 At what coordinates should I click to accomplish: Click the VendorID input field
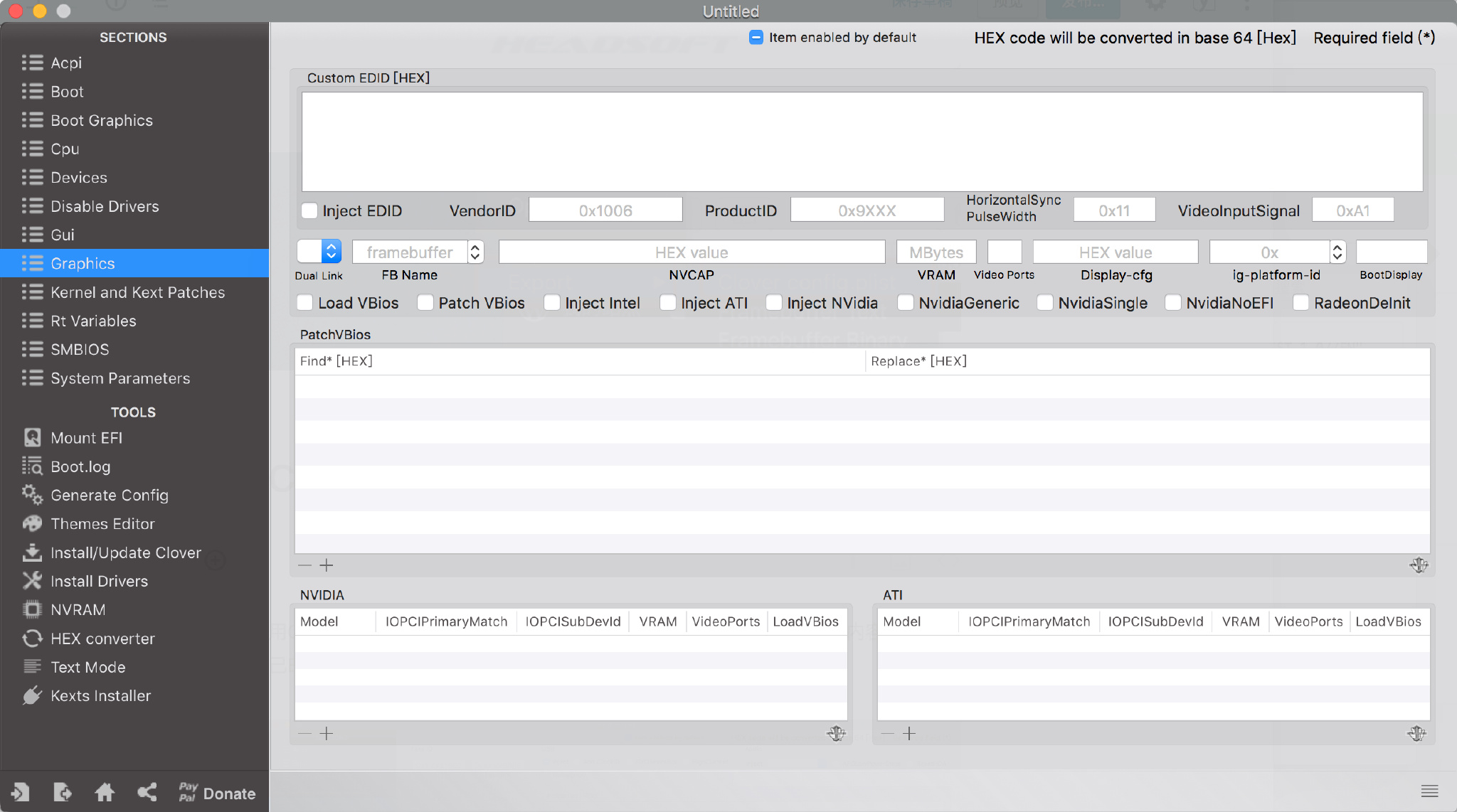605,210
